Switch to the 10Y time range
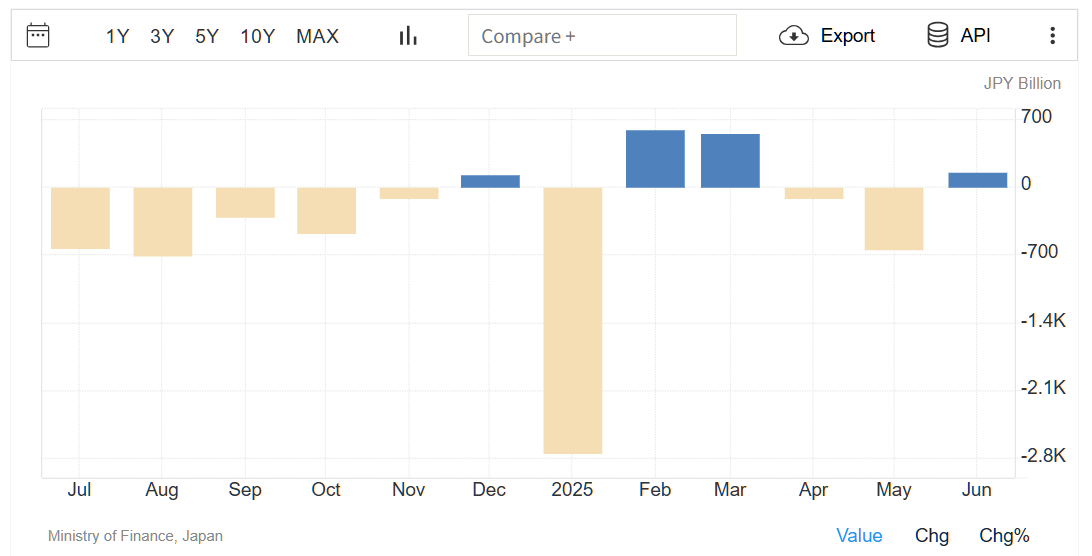Image resolution: width=1092 pixels, height=556 pixels. coord(258,36)
